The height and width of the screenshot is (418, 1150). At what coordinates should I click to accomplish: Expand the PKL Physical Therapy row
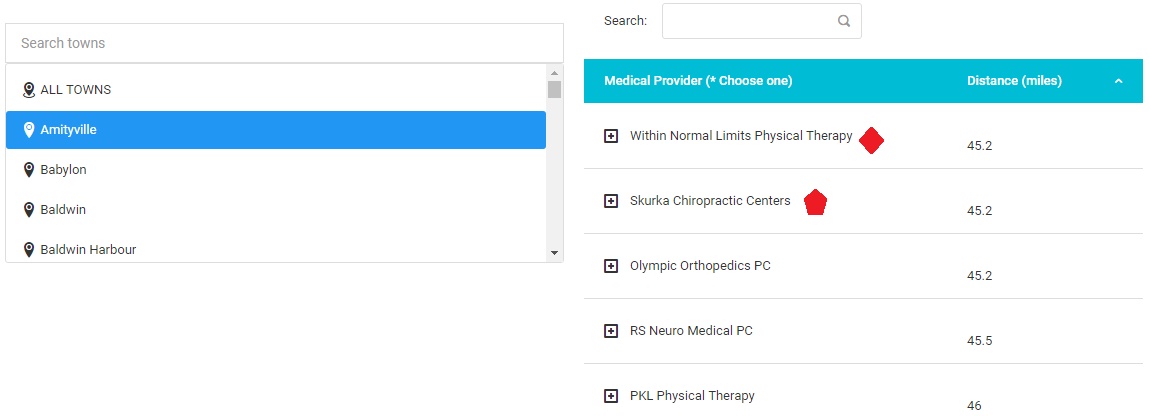(x=611, y=396)
